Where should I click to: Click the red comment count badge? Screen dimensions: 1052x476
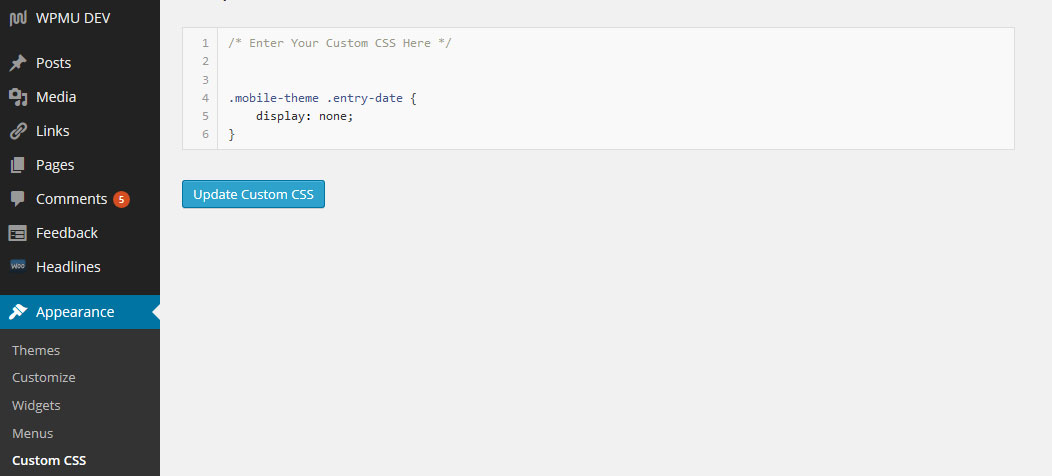[121, 199]
